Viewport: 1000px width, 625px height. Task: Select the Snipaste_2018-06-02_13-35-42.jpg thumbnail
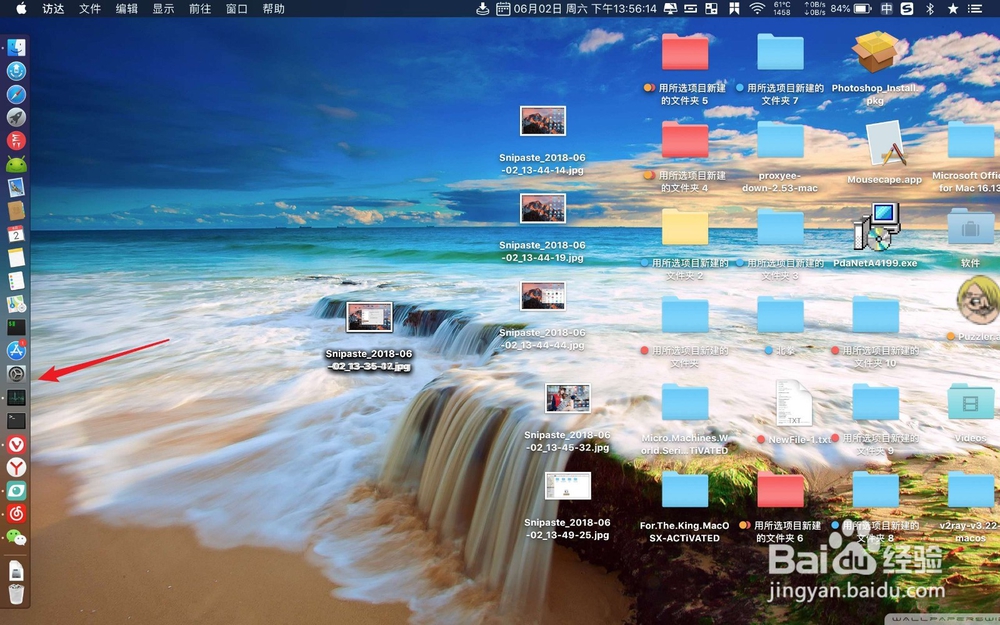368,317
